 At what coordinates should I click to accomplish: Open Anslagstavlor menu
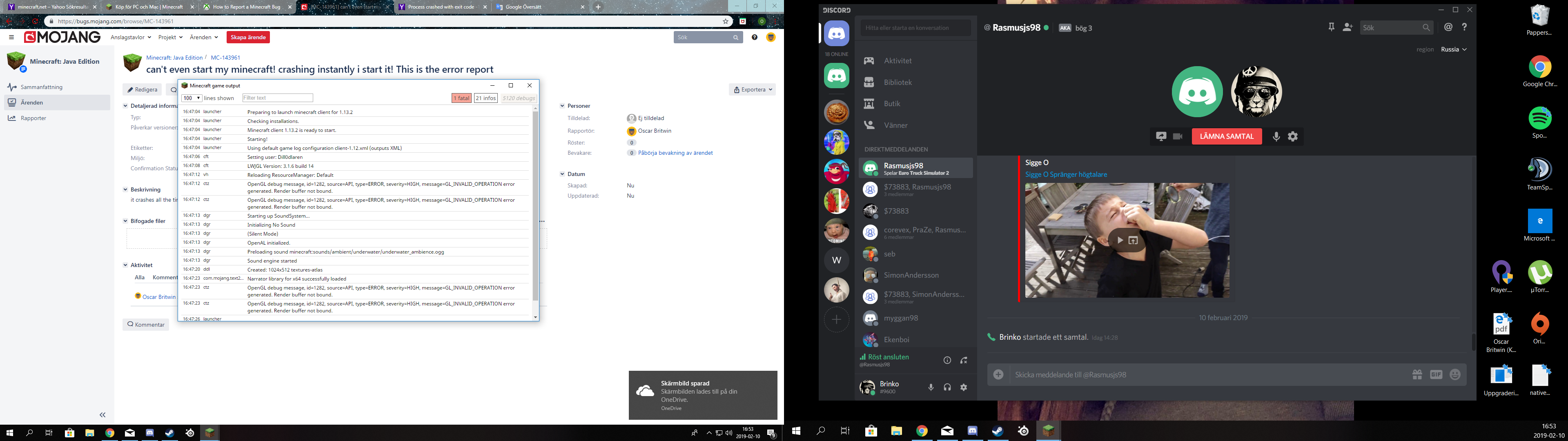click(x=131, y=37)
